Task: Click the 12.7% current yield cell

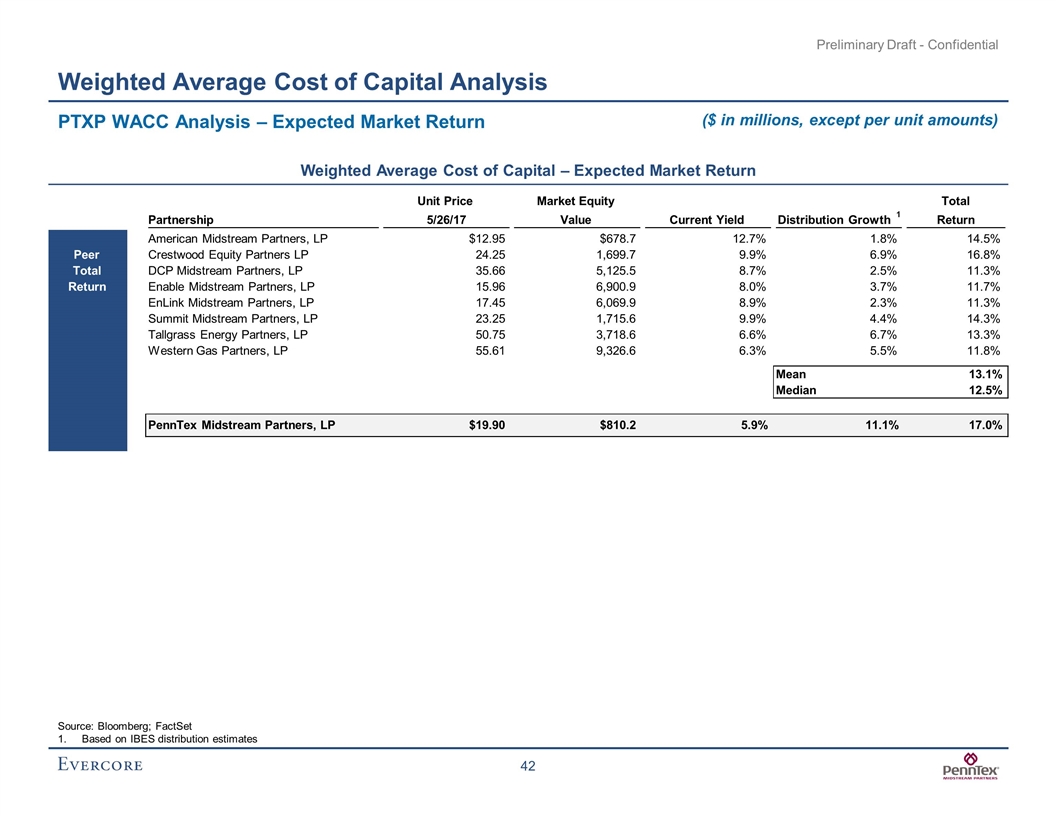Action: click(750, 238)
